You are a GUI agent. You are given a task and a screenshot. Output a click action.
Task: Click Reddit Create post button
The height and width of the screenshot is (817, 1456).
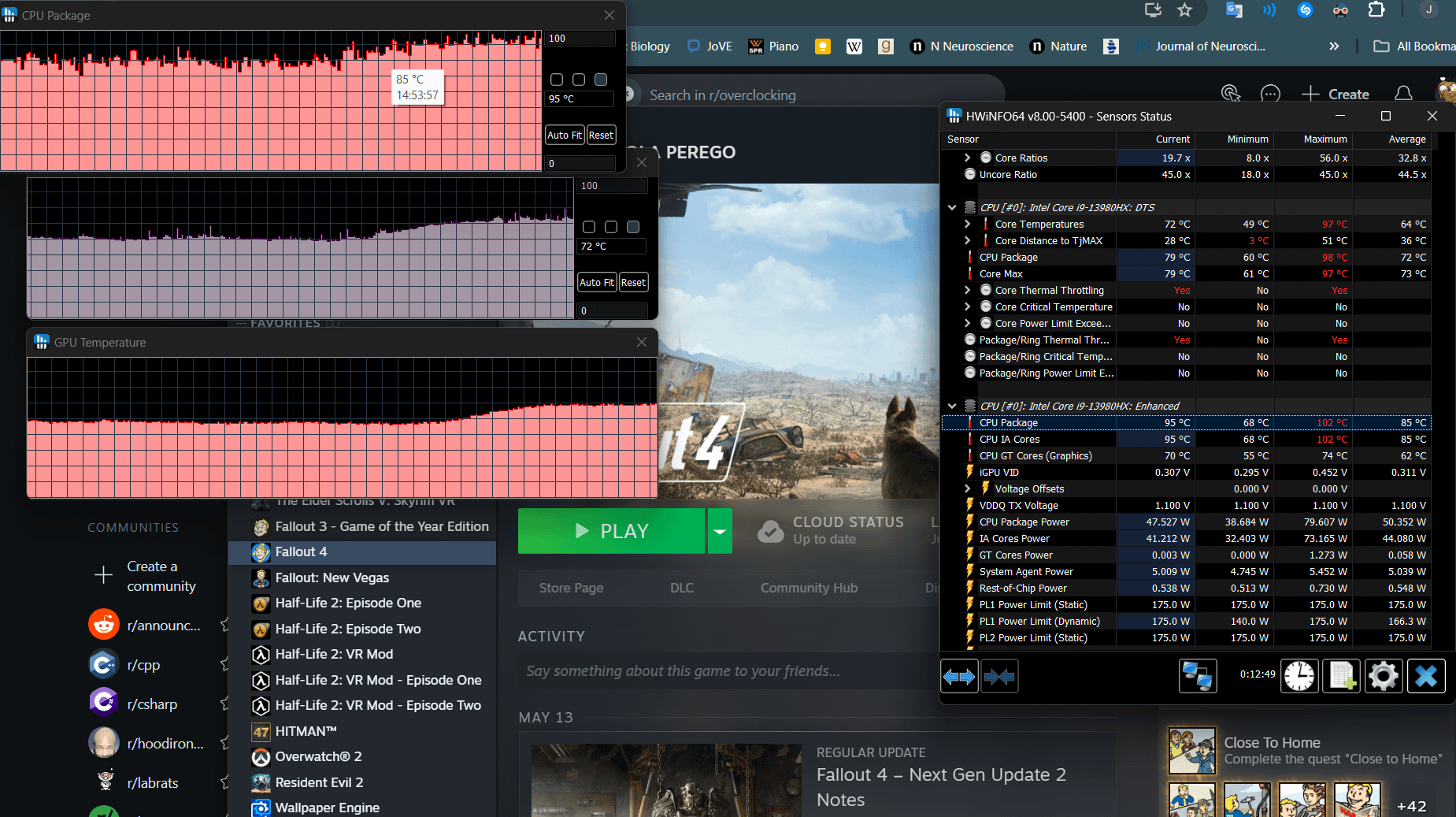click(x=1336, y=94)
